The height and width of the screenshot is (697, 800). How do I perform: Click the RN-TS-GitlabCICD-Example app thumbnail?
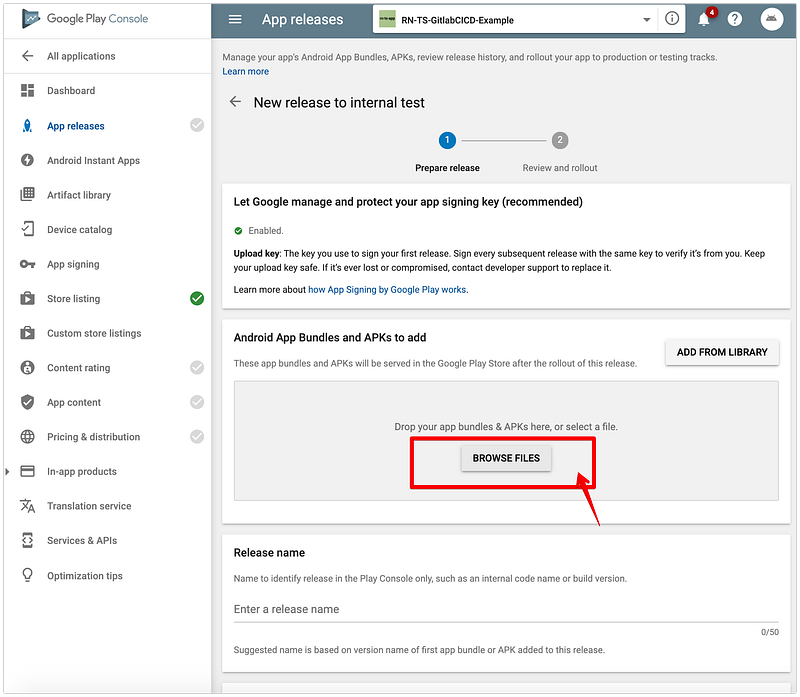coord(387,19)
